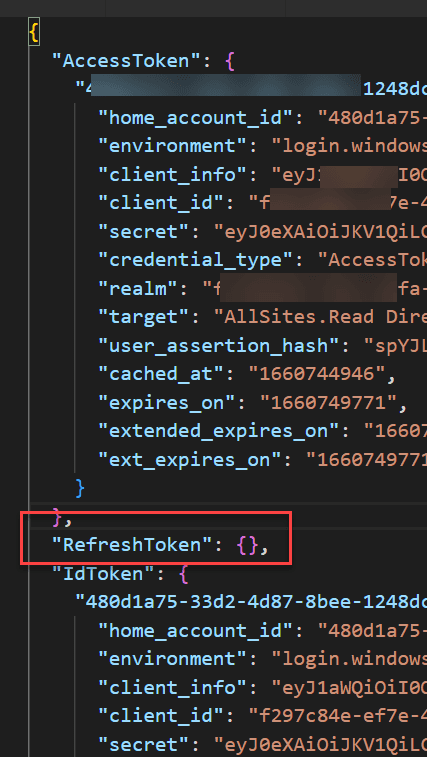The width and height of the screenshot is (427, 757).
Task: Select the "RefreshToken" key
Action: [x=133, y=546]
